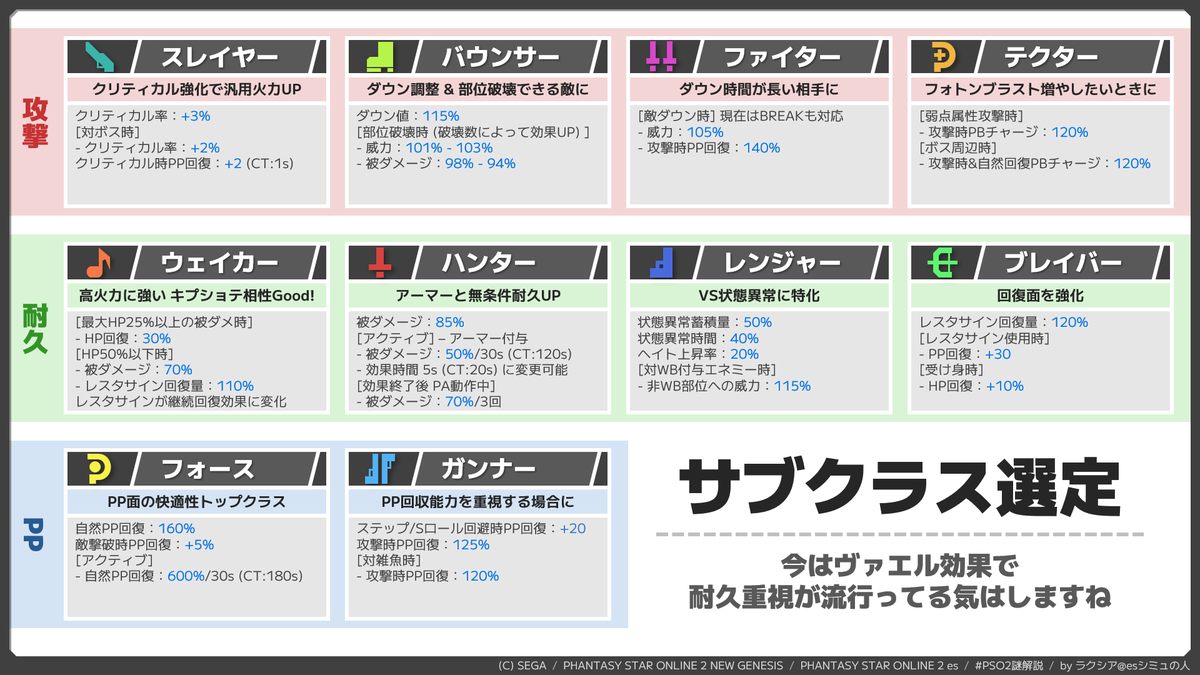Click 'クリティカル強化で汎用火力UP' subtitle

(197, 90)
